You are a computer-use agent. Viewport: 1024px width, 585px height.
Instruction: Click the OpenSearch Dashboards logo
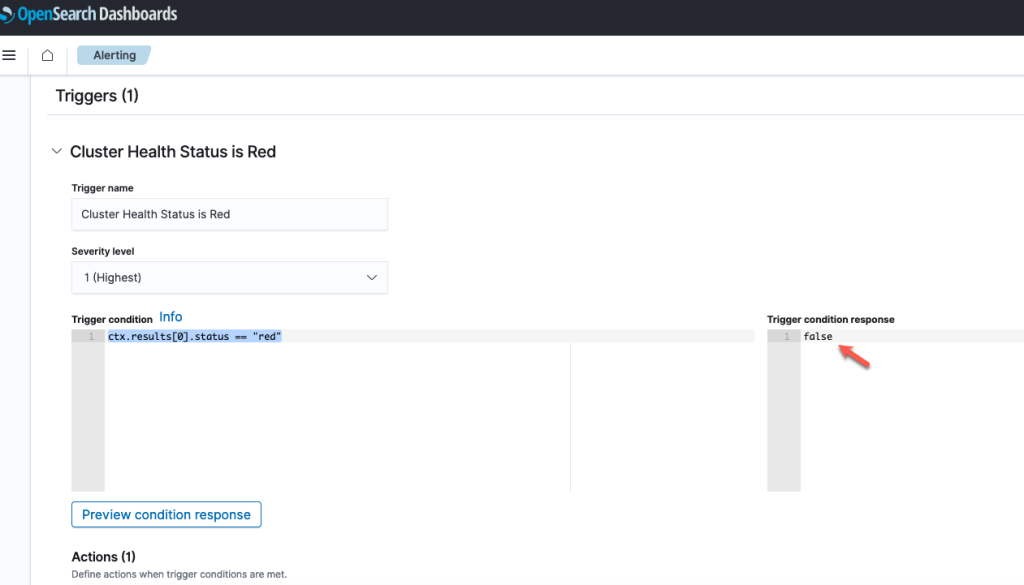(89, 14)
